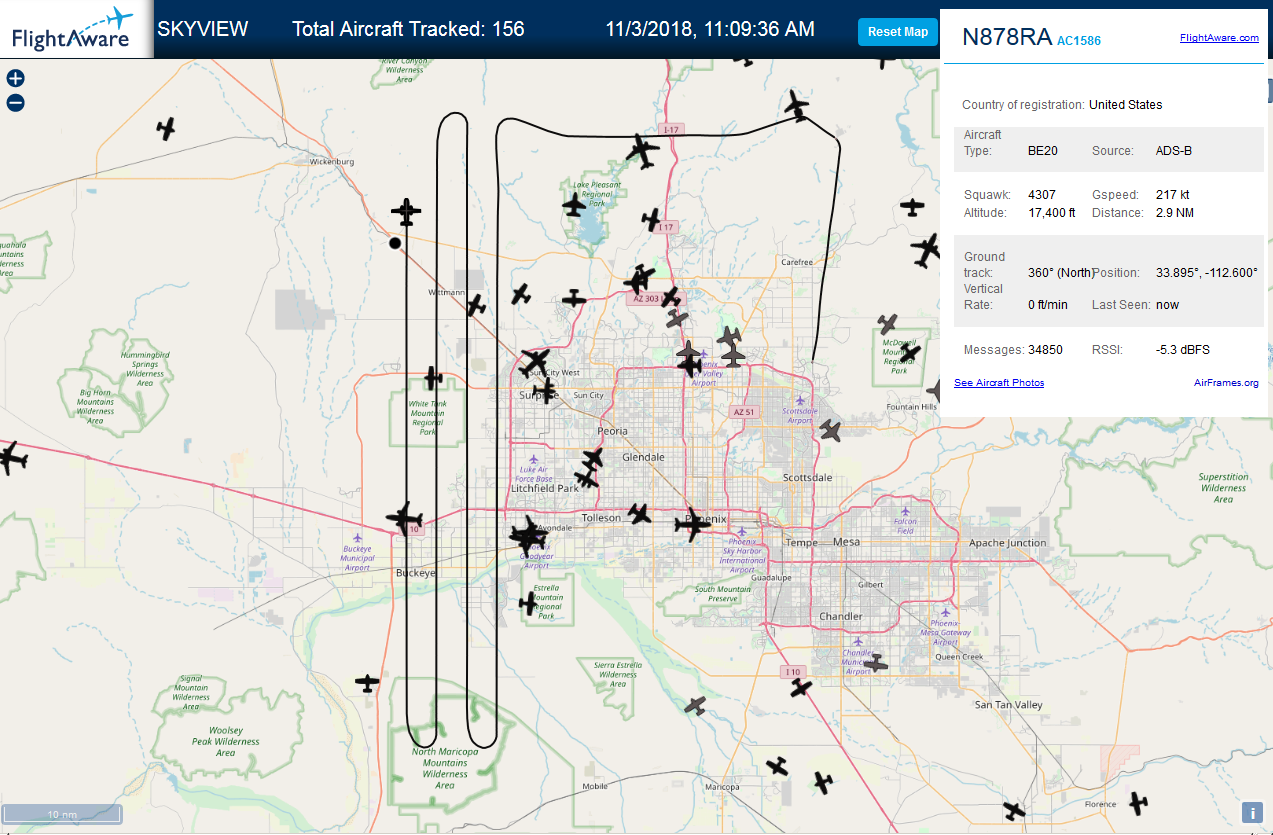
Task: Open the AirFrames.org link
Action: [x=1226, y=383]
